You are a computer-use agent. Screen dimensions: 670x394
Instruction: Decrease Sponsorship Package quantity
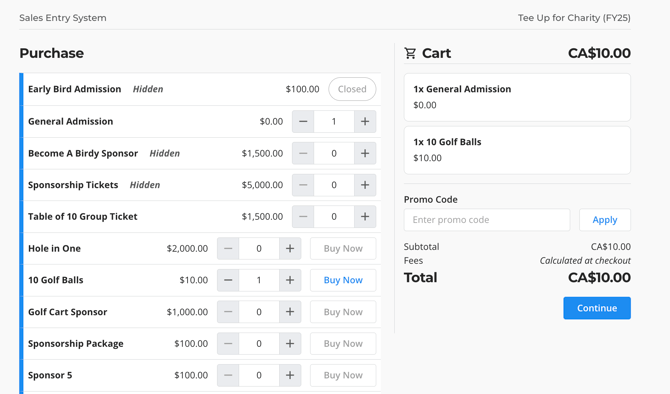pyautogui.click(x=228, y=344)
